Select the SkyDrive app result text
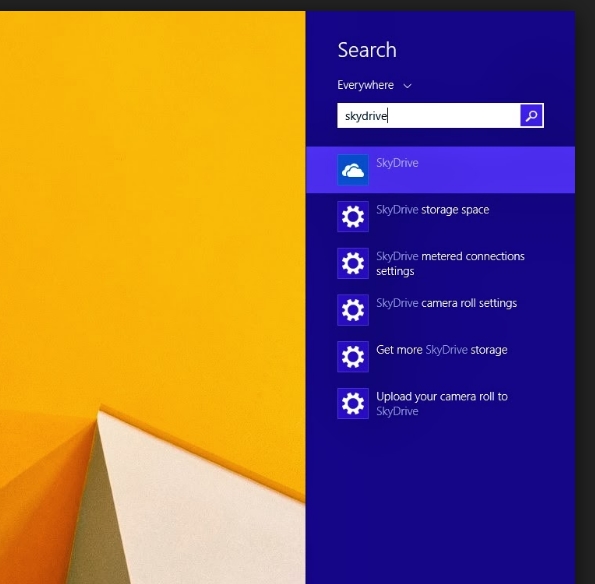The height and width of the screenshot is (584, 595). [x=397, y=163]
